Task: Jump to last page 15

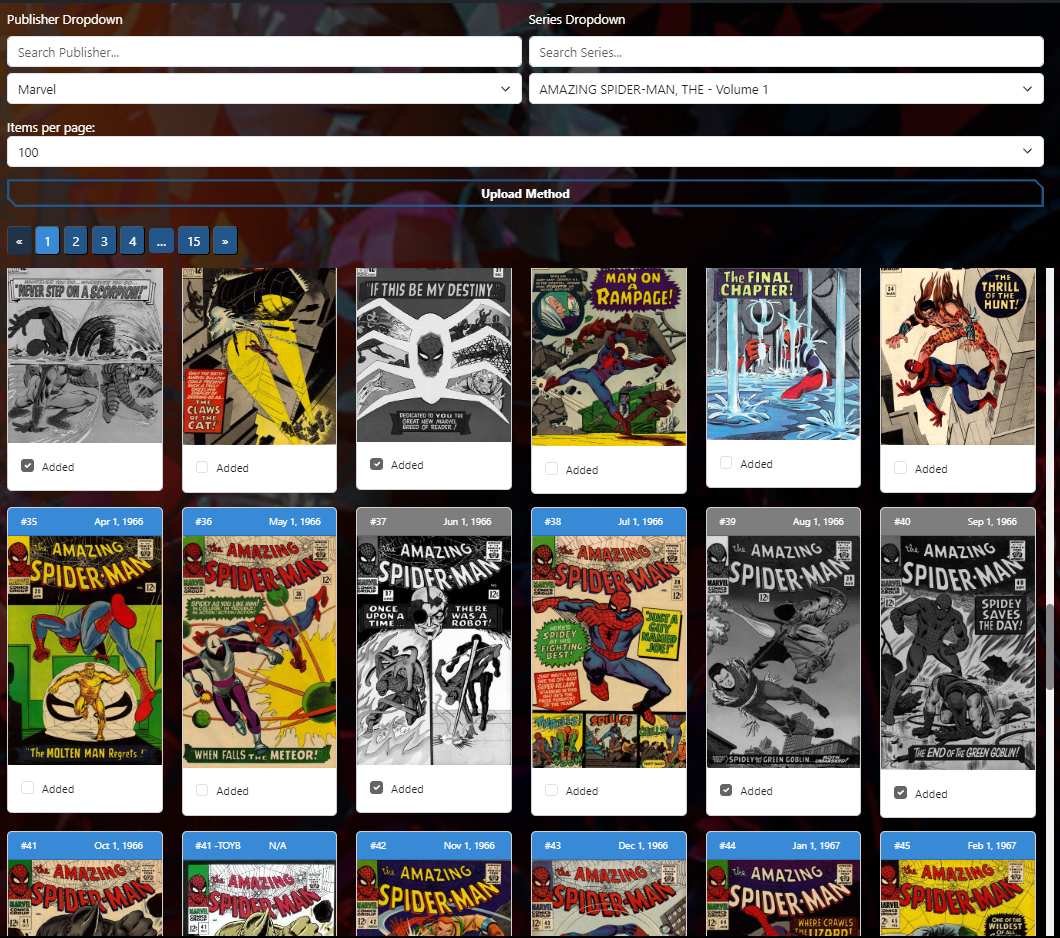Action: (x=194, y=241)
